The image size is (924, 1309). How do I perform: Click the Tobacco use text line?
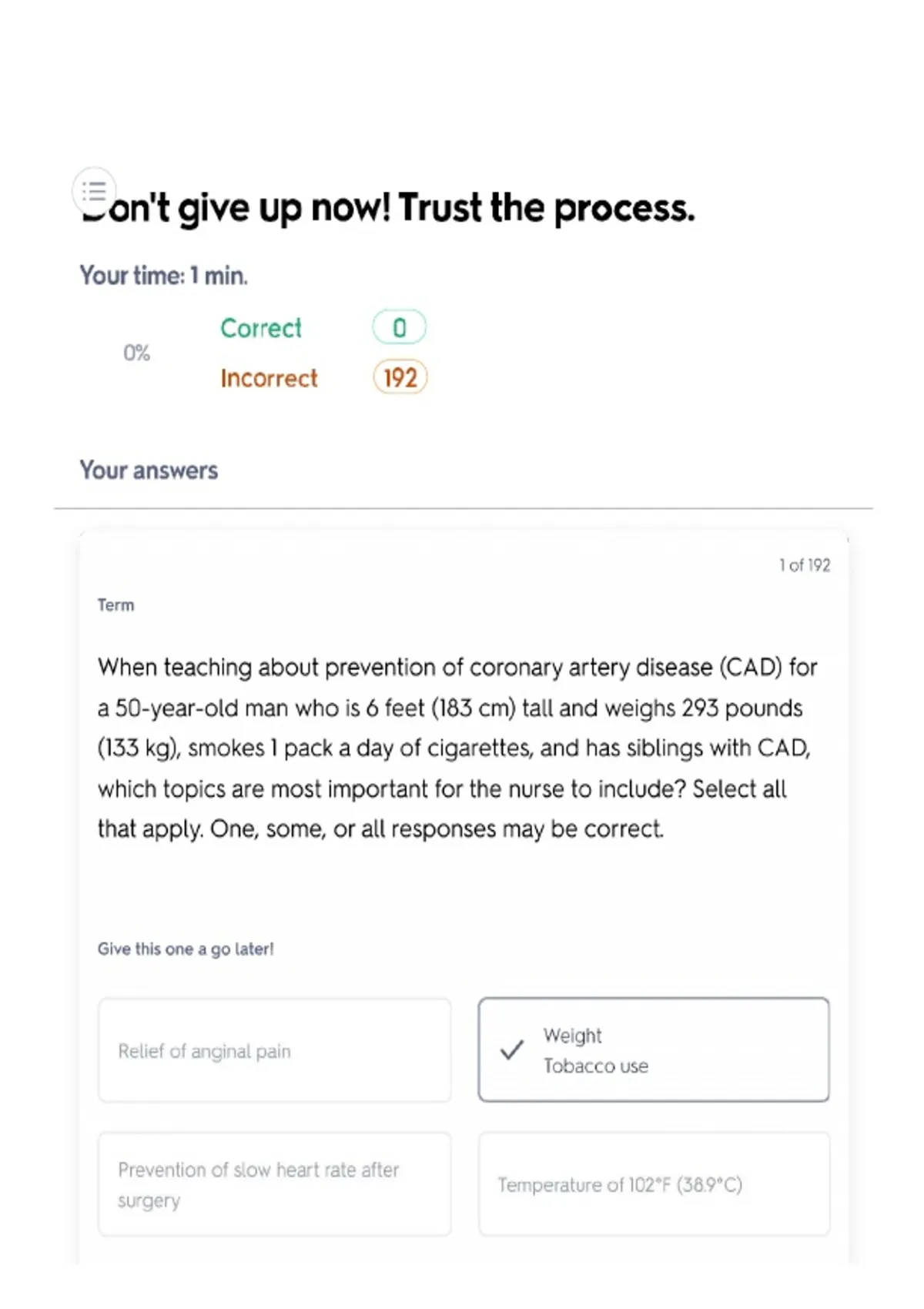click(596, 1066)
